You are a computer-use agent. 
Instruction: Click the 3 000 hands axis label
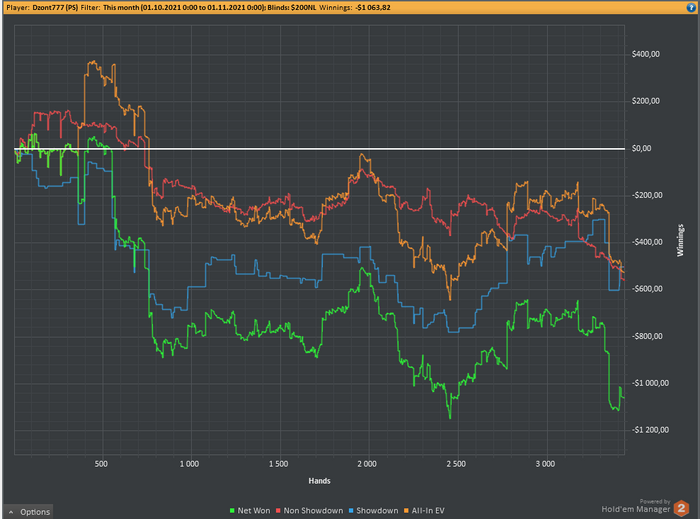[x=545, y=464]
